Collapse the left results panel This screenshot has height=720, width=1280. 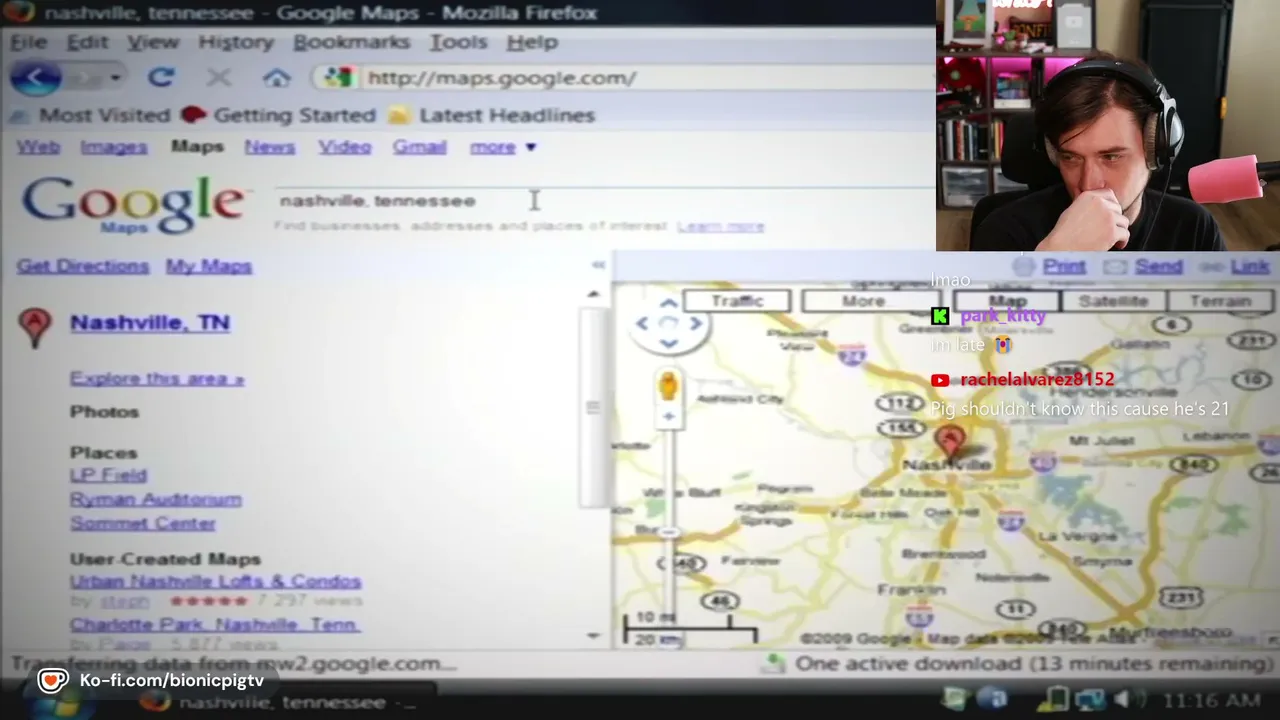(x=598, y=265)
